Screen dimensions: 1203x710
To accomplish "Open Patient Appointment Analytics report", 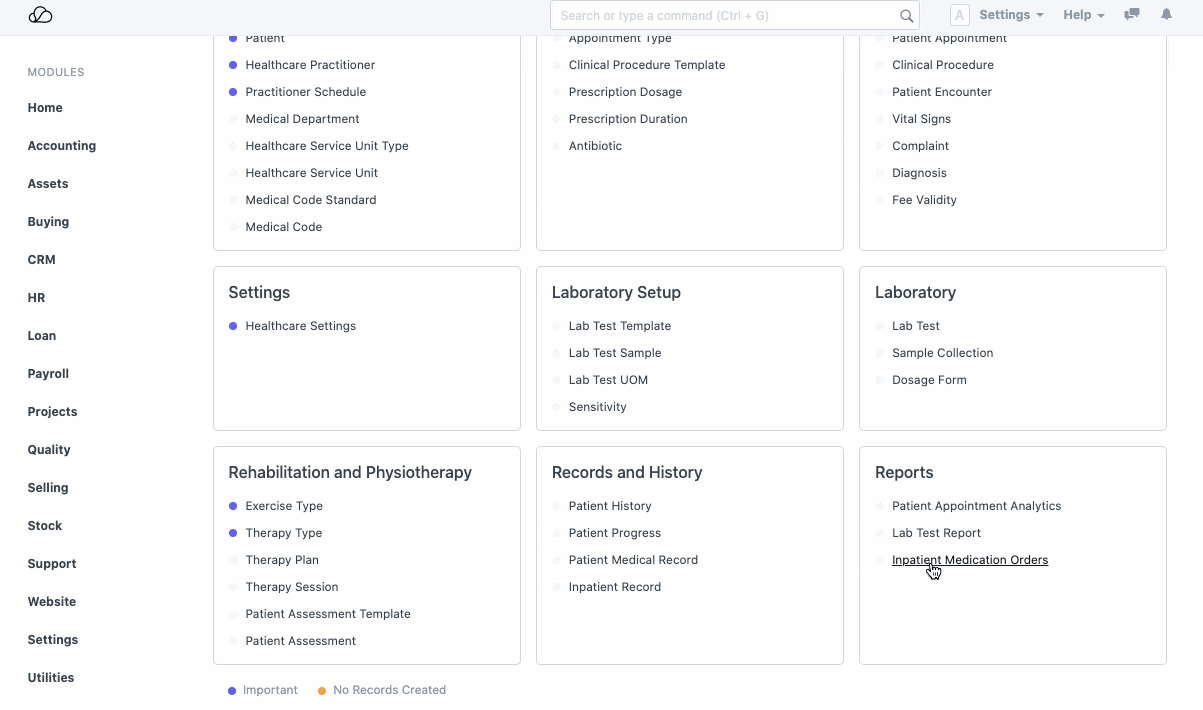I will 976,506.
